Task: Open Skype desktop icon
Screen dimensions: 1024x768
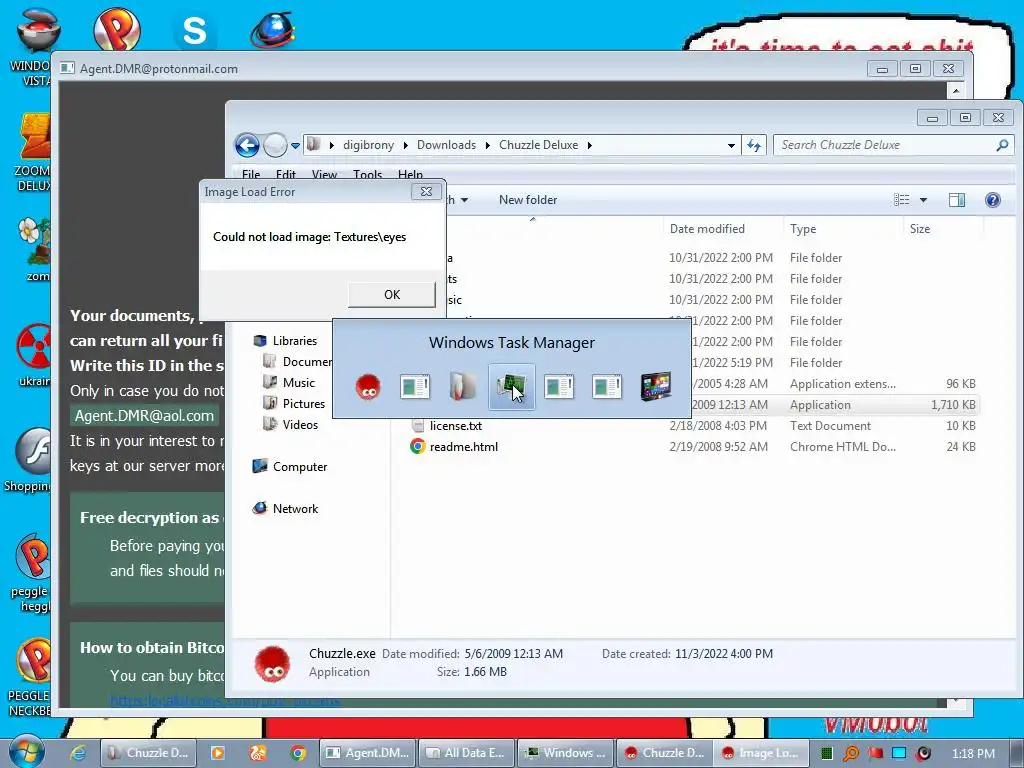Action: point(195,30)
